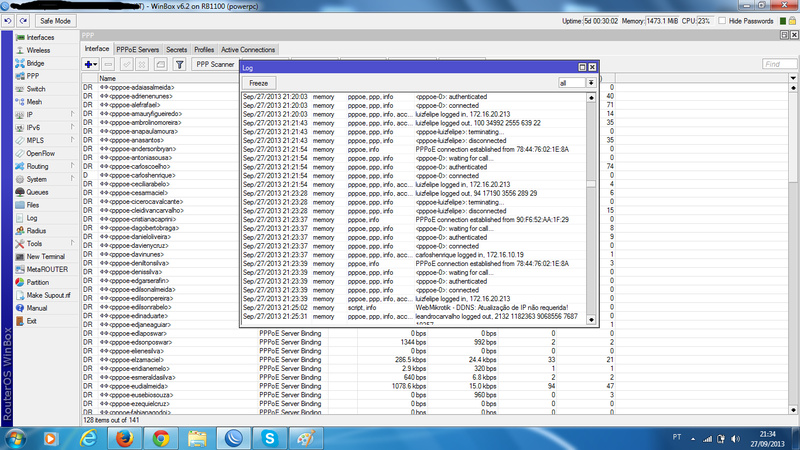Image resolution: width=800 pixels, height=450 pixels.
Task: Open the MetaROUTER sidebar item
Action: 47,269
